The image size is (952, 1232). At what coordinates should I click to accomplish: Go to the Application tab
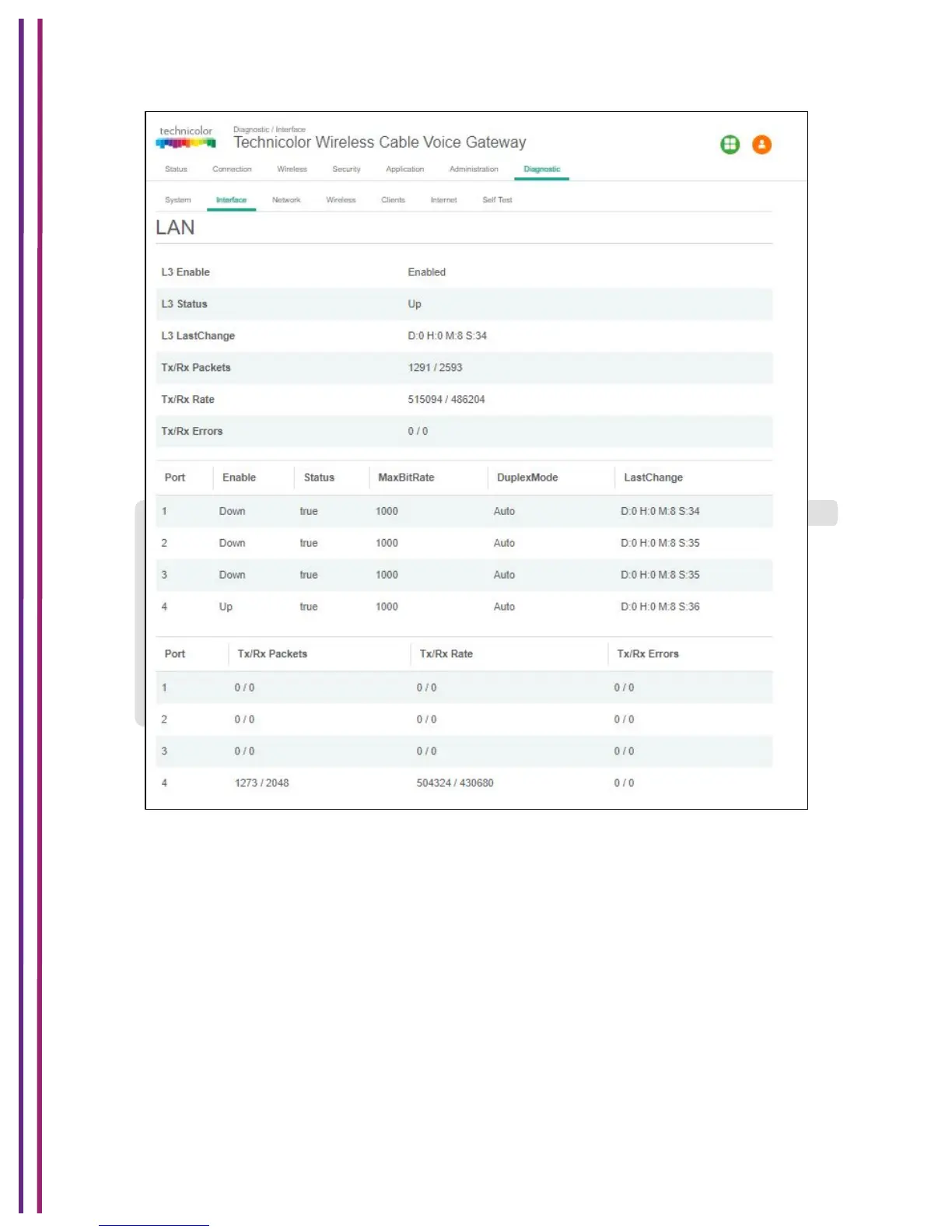click(404, 169)
